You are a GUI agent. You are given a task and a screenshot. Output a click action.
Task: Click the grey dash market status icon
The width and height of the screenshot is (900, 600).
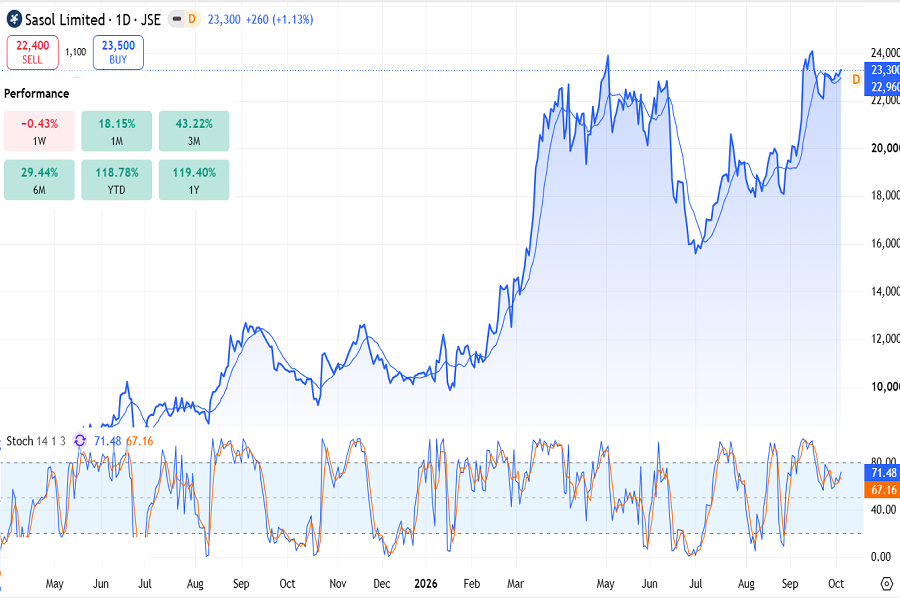point(177,20)
